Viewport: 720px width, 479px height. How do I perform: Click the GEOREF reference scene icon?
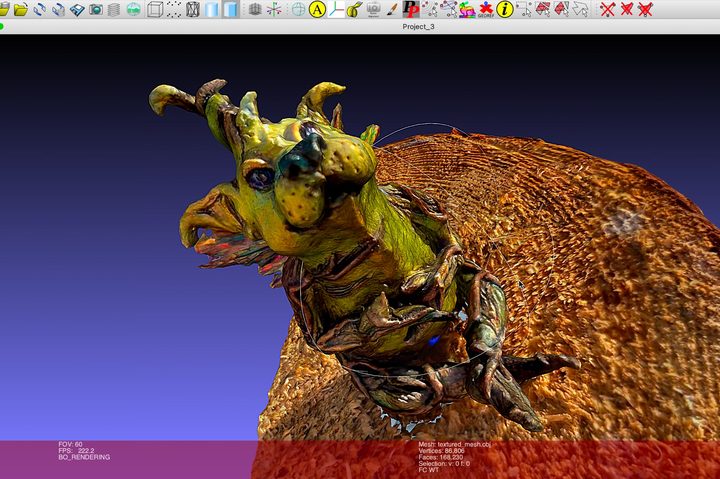click(485, 9)
